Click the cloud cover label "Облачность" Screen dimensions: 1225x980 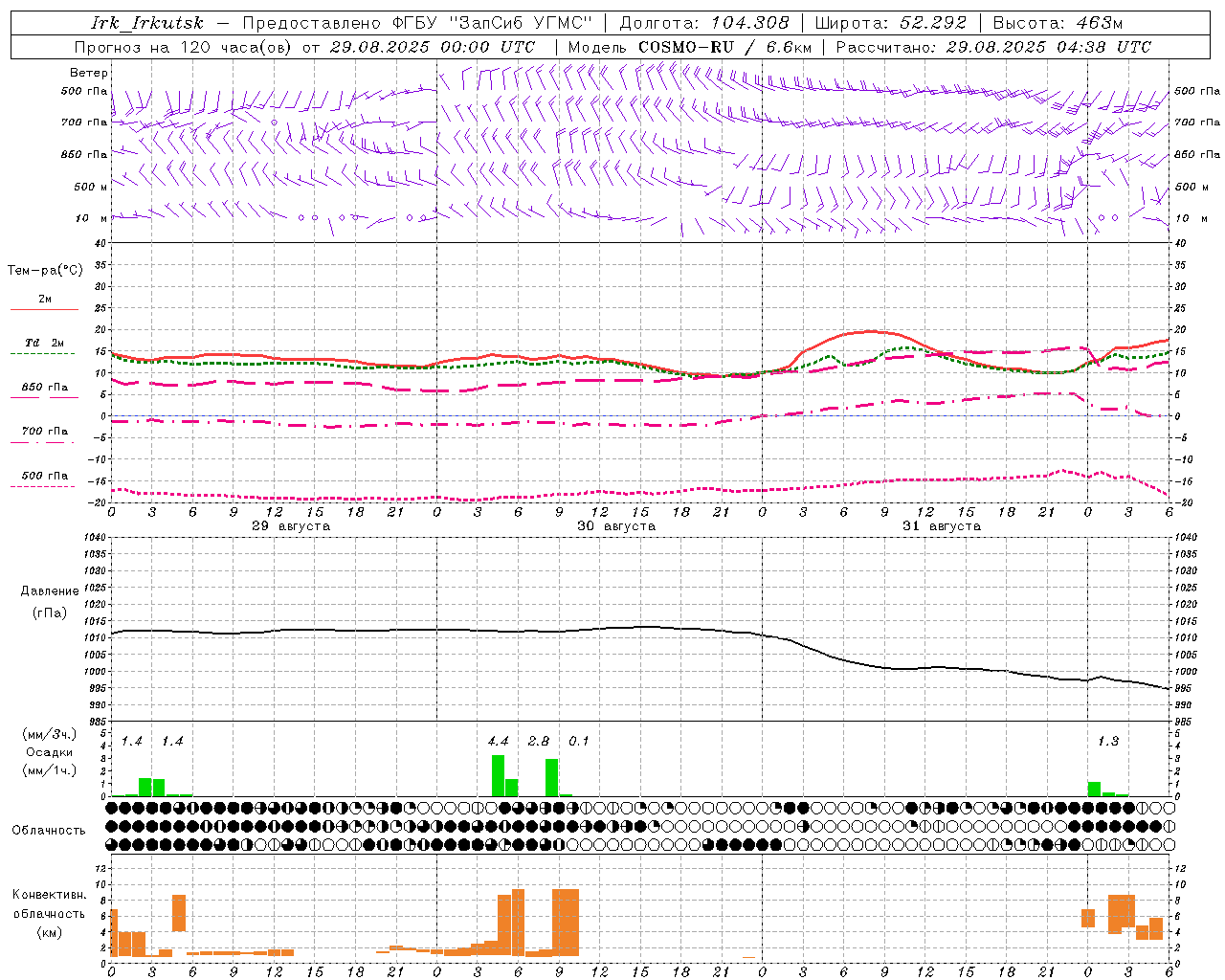[49, 831]
